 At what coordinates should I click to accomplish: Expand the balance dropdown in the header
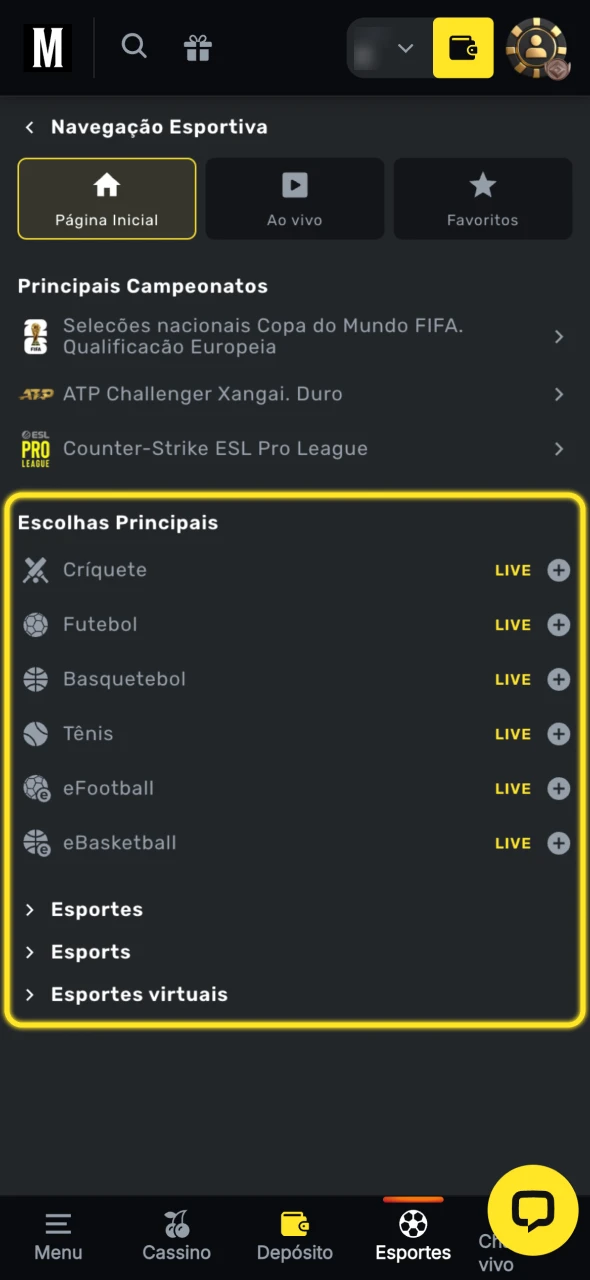404,47
